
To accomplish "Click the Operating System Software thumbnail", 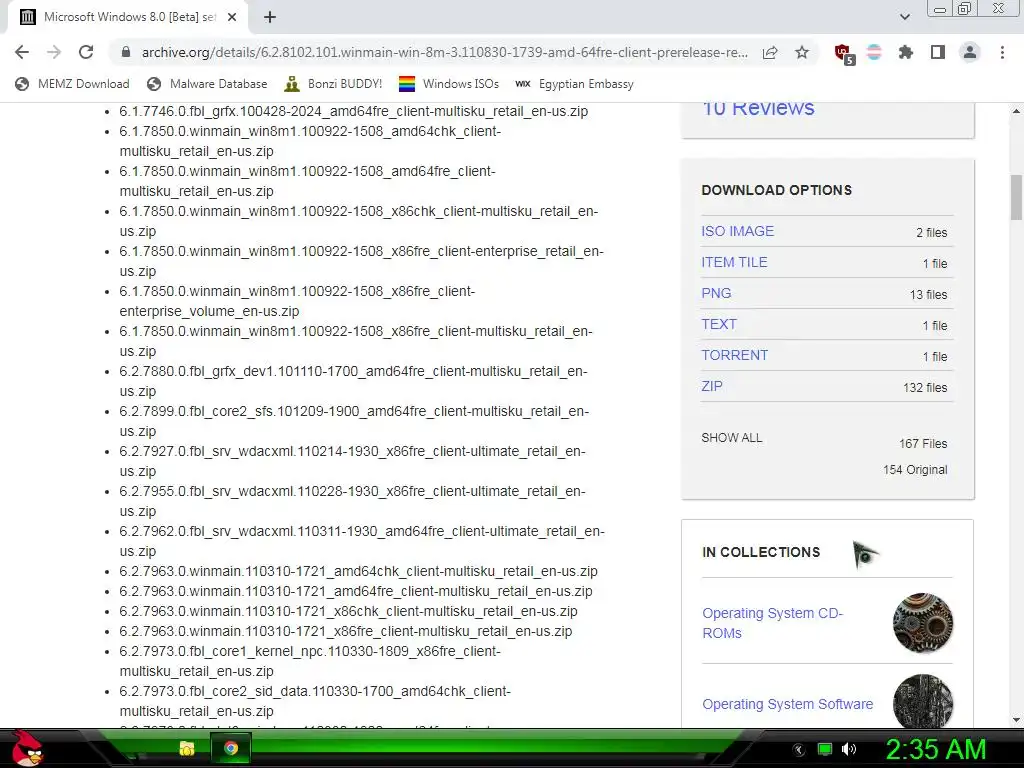I will click(x=923, y=701).
